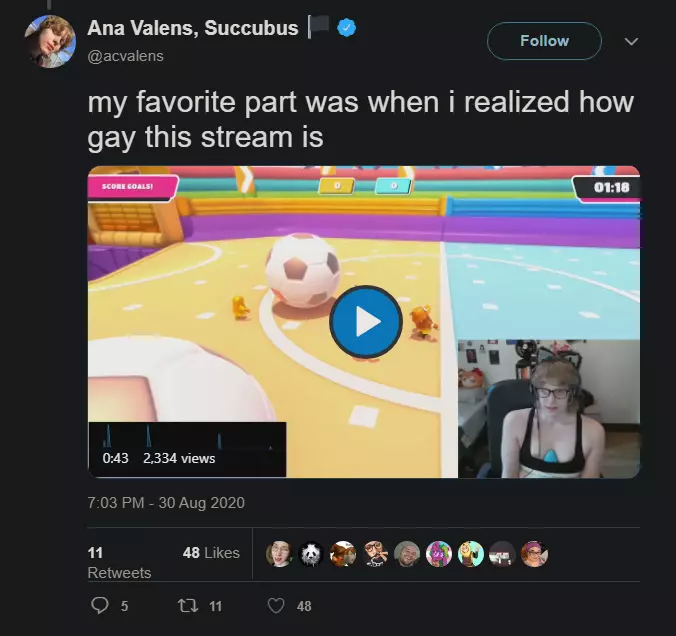View the 48 Likes list
676x636 pixels.
[x=211, y=553]
